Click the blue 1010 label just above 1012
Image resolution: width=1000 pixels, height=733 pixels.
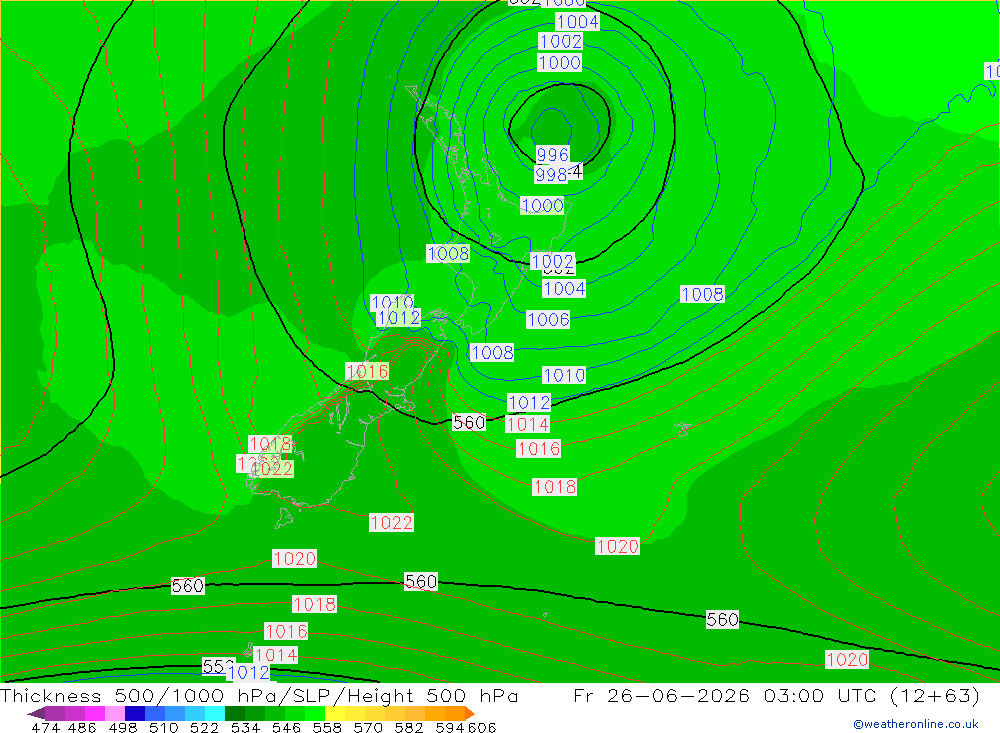coord(392,302)
